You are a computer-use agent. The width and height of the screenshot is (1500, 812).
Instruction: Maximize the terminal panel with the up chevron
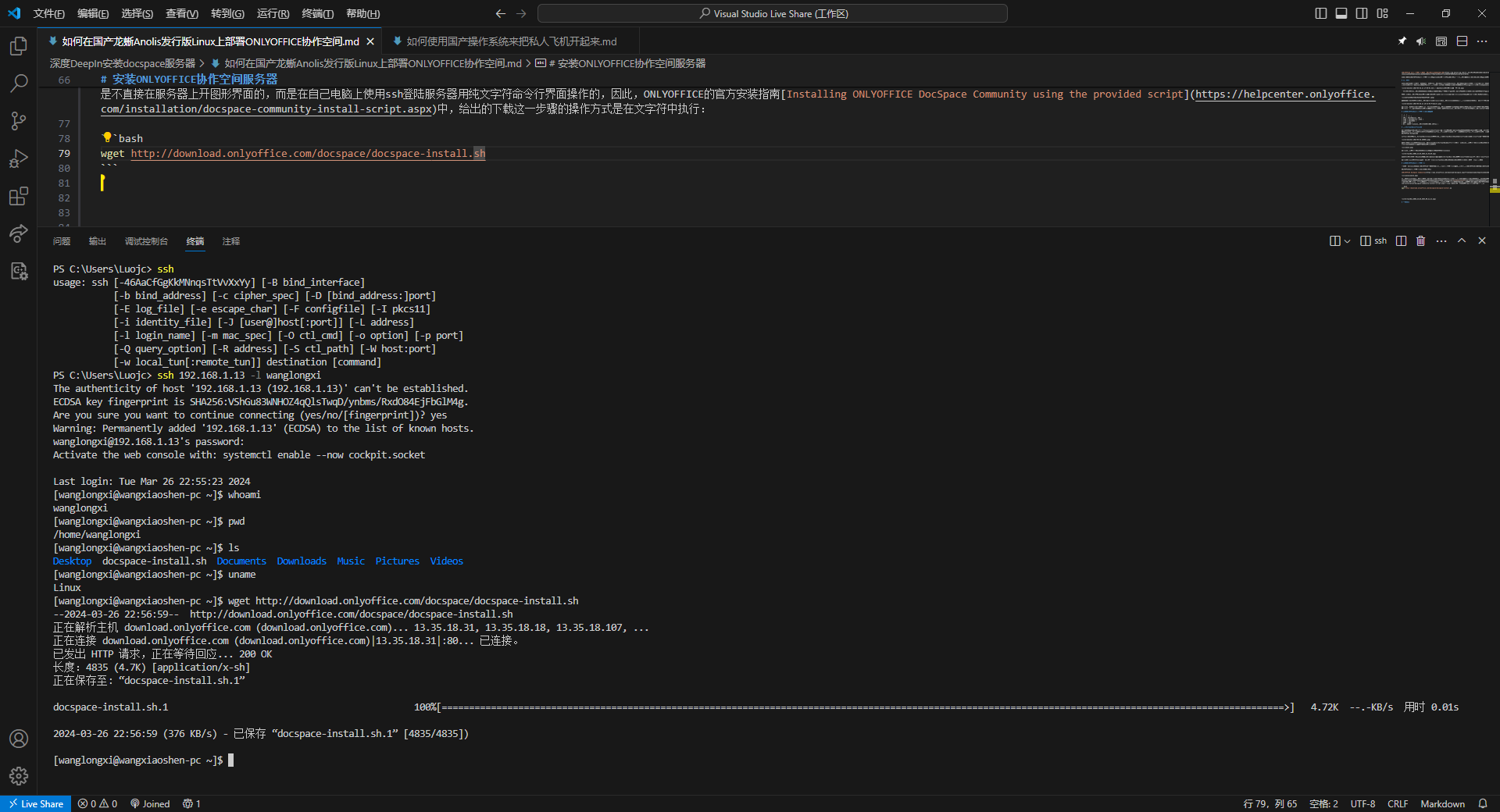(1462, 241)
